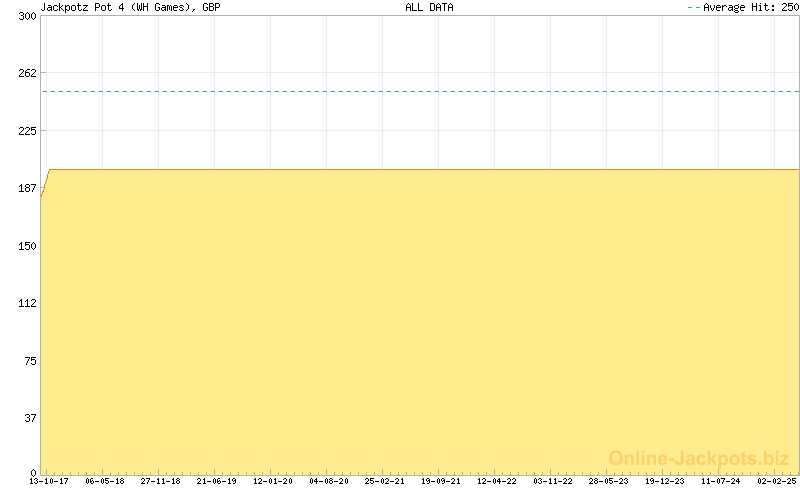Click the 300 value on the y-axis
This screenshot has height=490, width=800.
(x=26, y=15)
